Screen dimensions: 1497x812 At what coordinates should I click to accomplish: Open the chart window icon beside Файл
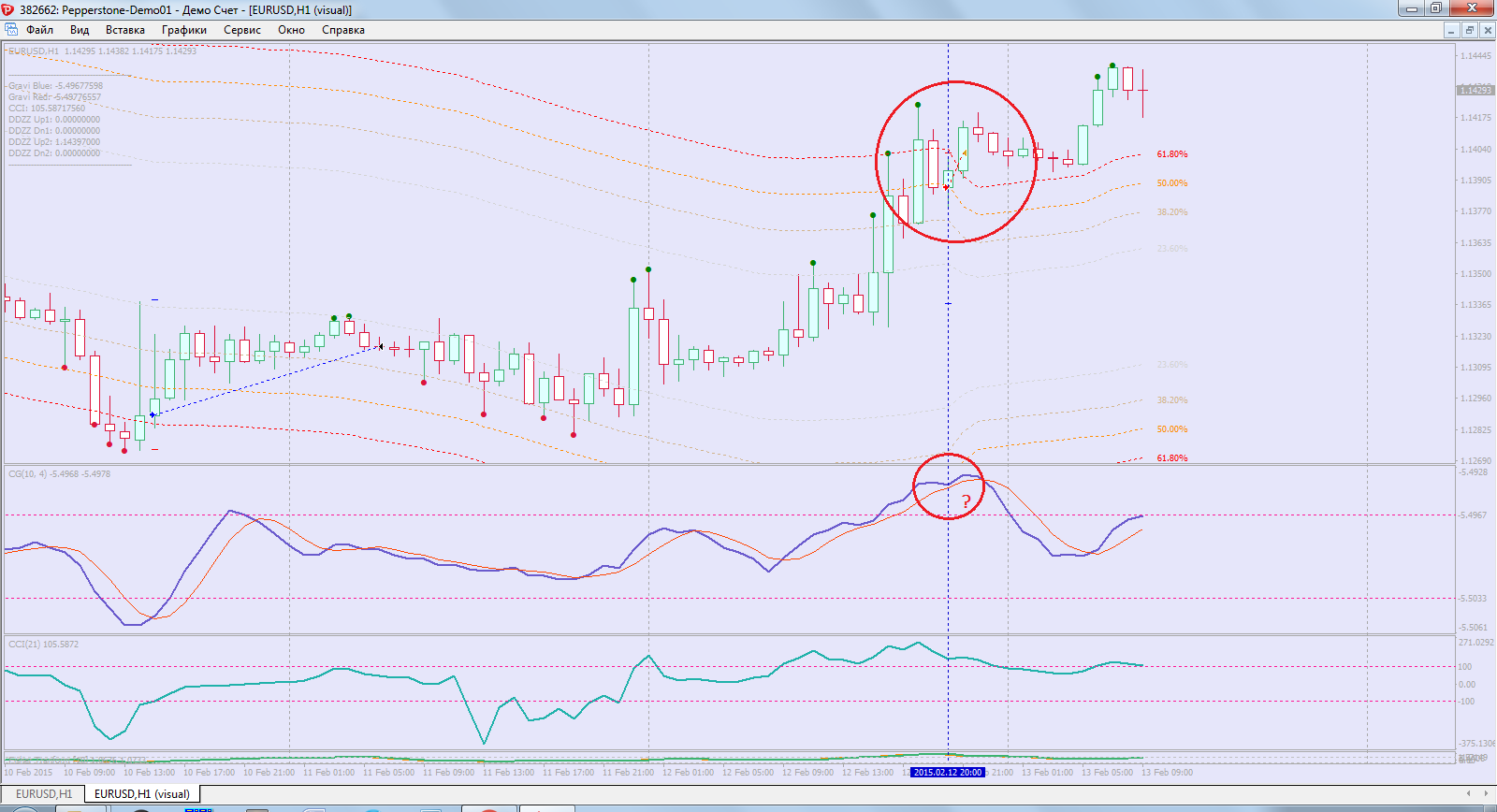[11, 30]
